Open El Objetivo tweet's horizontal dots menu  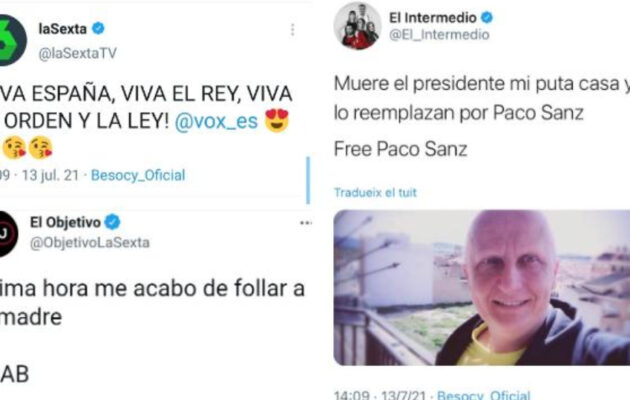tap(306, 223)
